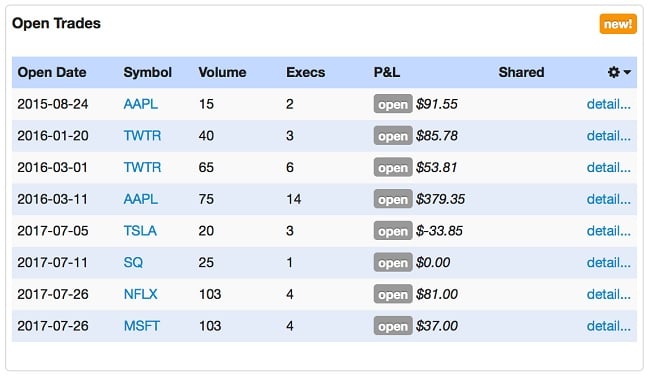The height and width of the screenshot is (377, 650).
Task: Open TWTR symbol link dated 2016-03-01
Action: tap(142, 167)
